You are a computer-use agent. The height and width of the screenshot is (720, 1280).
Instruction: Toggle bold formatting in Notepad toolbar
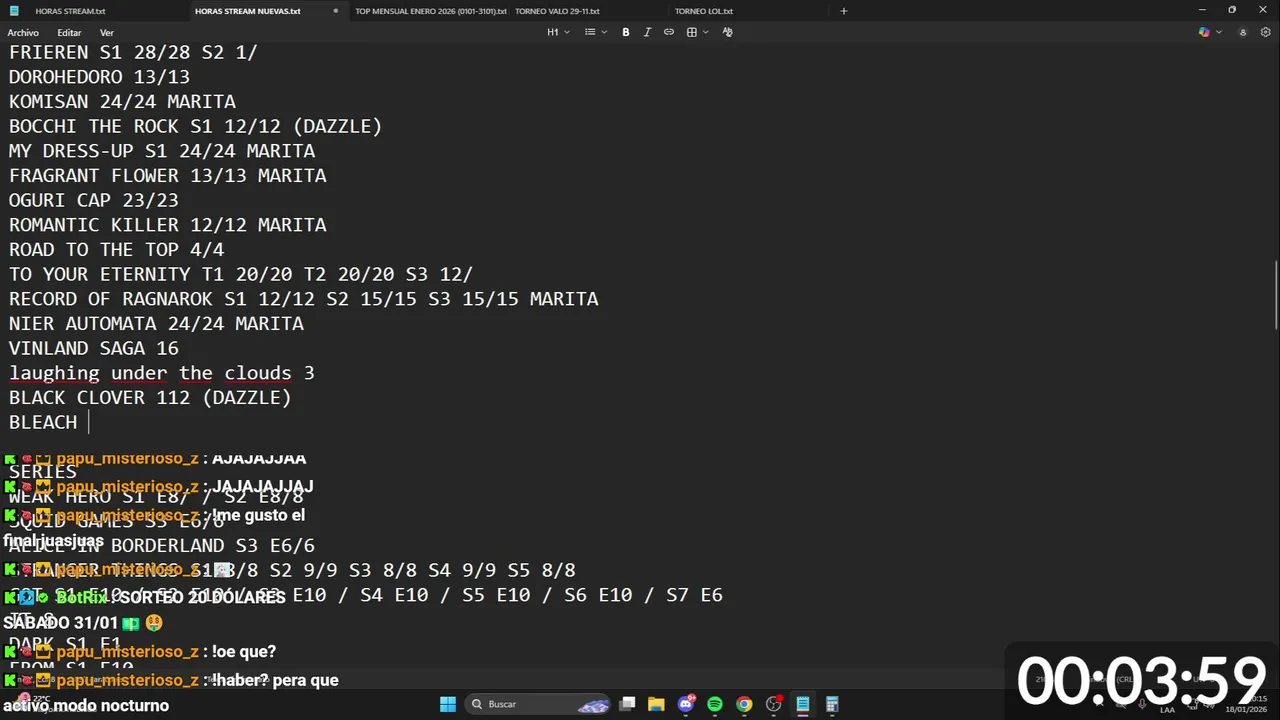click(626, 32)
